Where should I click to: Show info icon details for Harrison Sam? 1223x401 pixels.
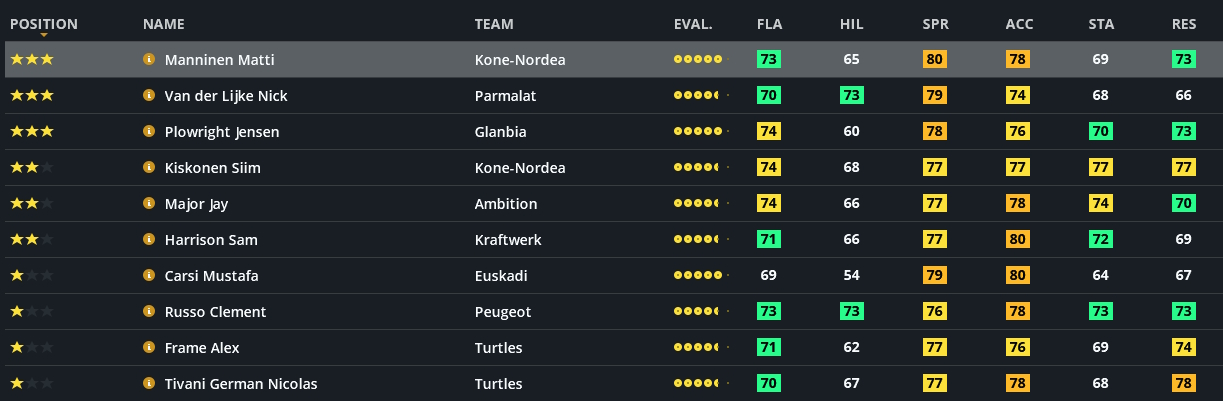(x=149, y=240)
